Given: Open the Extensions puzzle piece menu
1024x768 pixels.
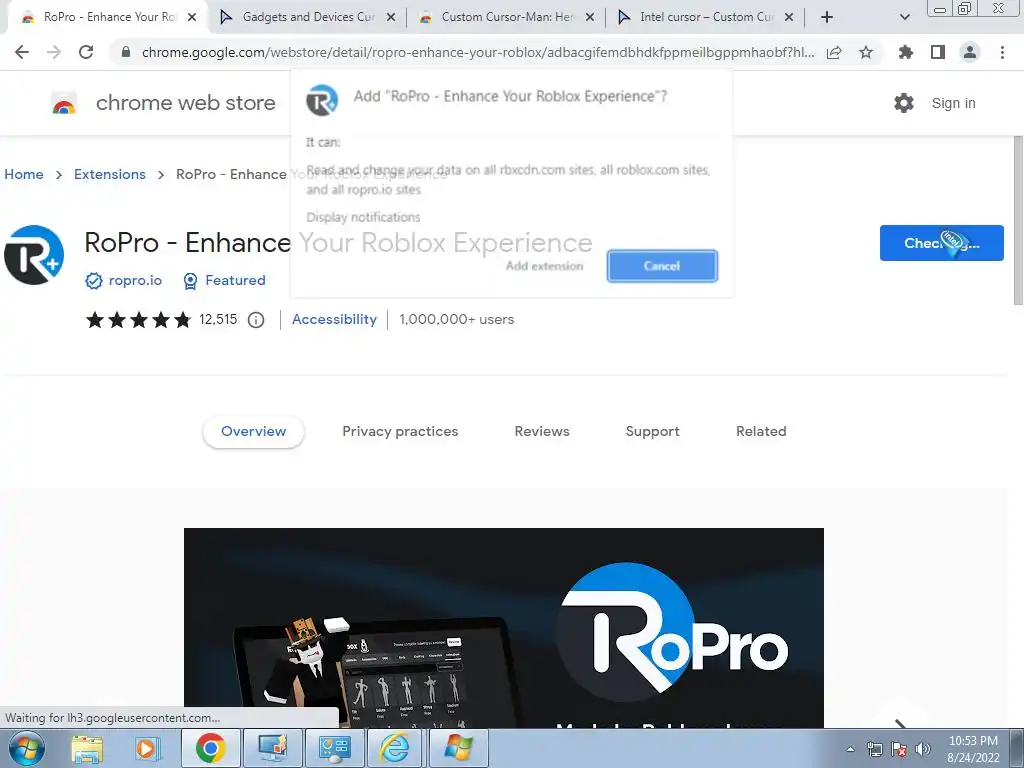Looking at the screenshot, I should tap(906, 52).
